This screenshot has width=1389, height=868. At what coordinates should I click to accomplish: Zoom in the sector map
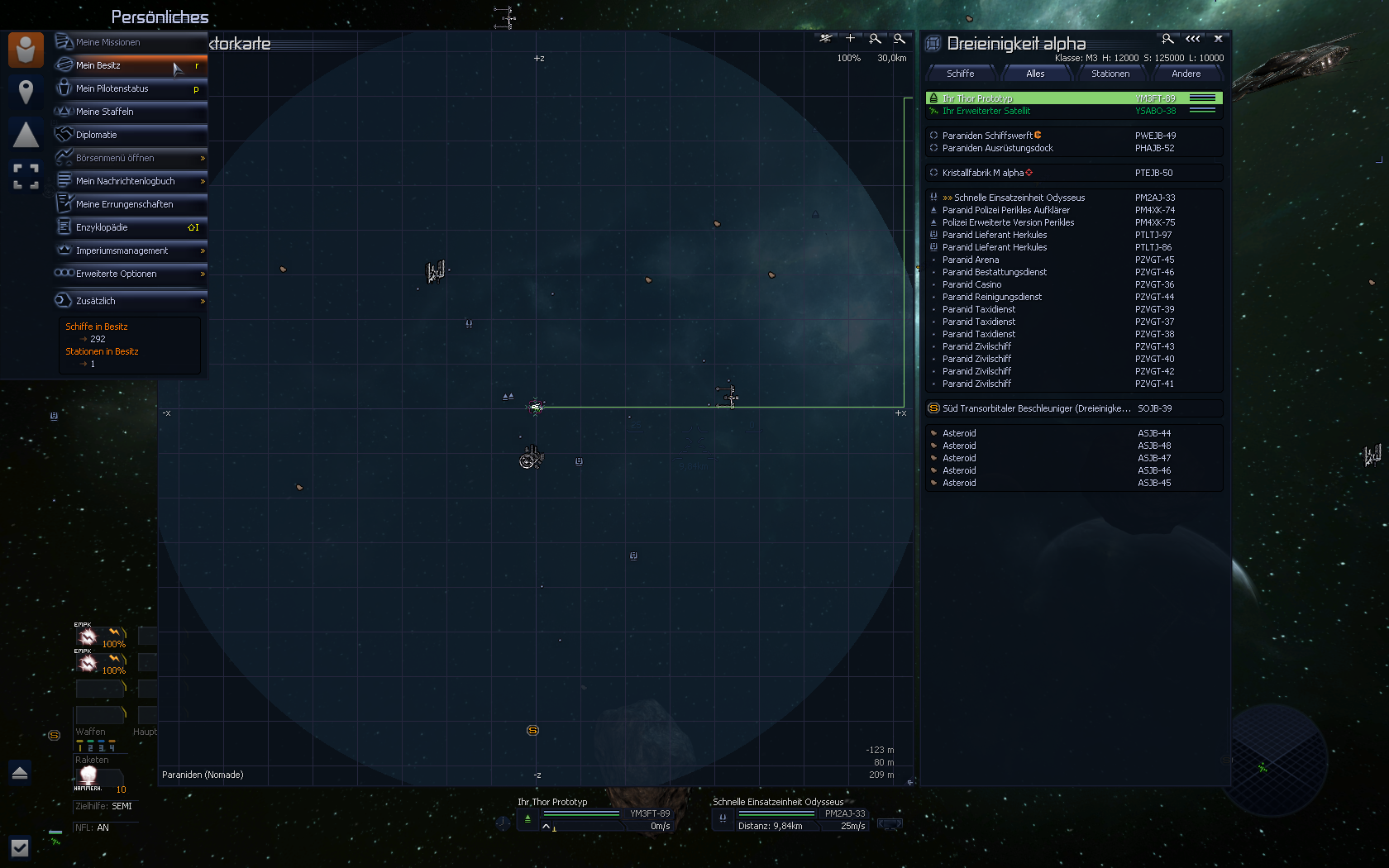875,38
